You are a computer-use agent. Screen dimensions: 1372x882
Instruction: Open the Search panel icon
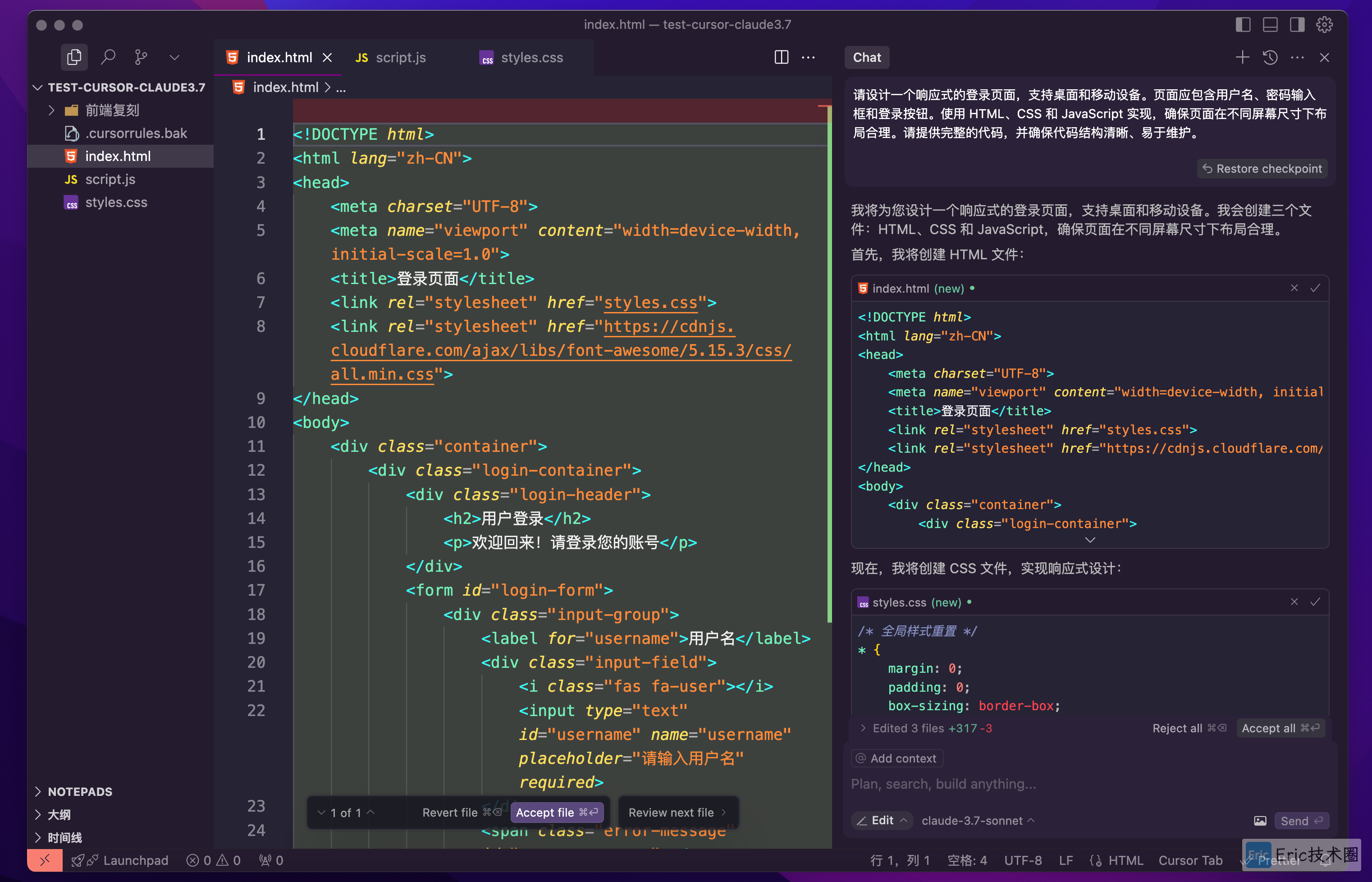(x=108, y=57)
